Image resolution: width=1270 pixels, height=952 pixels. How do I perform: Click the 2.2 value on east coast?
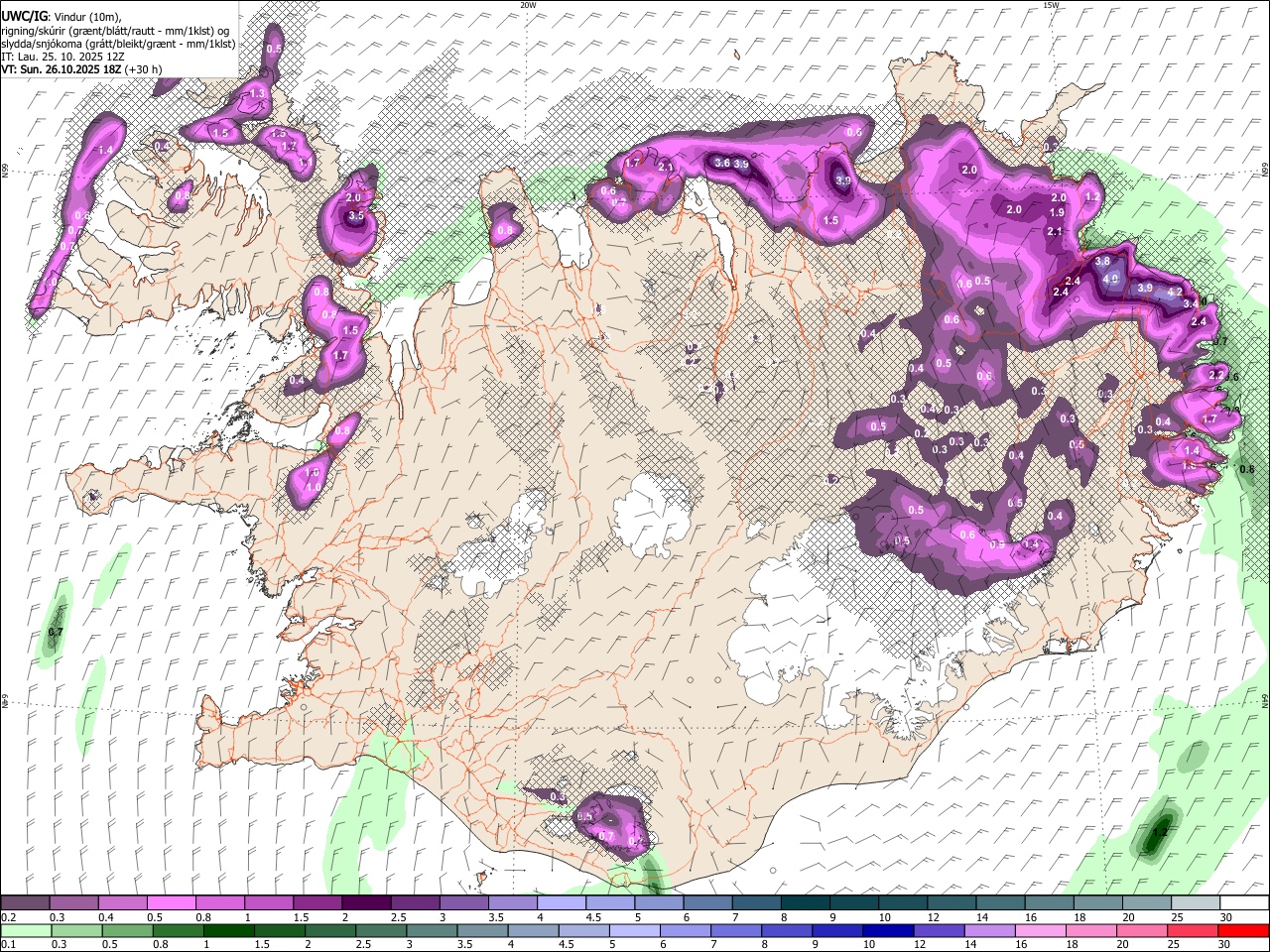[x=1216, y=375]
